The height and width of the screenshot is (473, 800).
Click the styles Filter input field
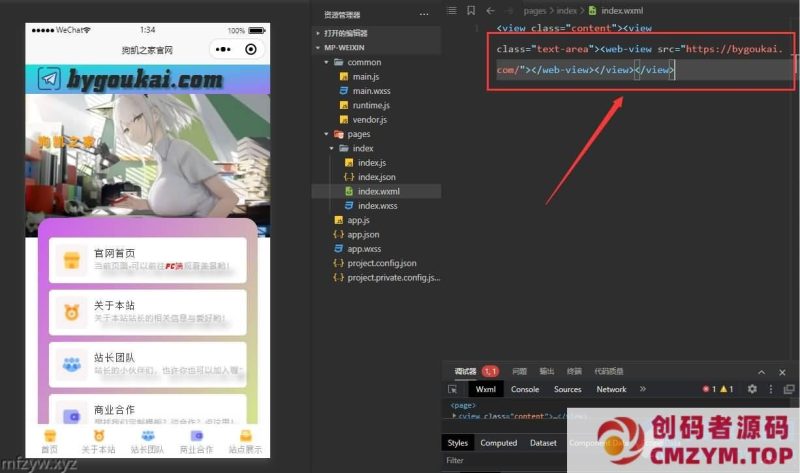tap(505, 460)
